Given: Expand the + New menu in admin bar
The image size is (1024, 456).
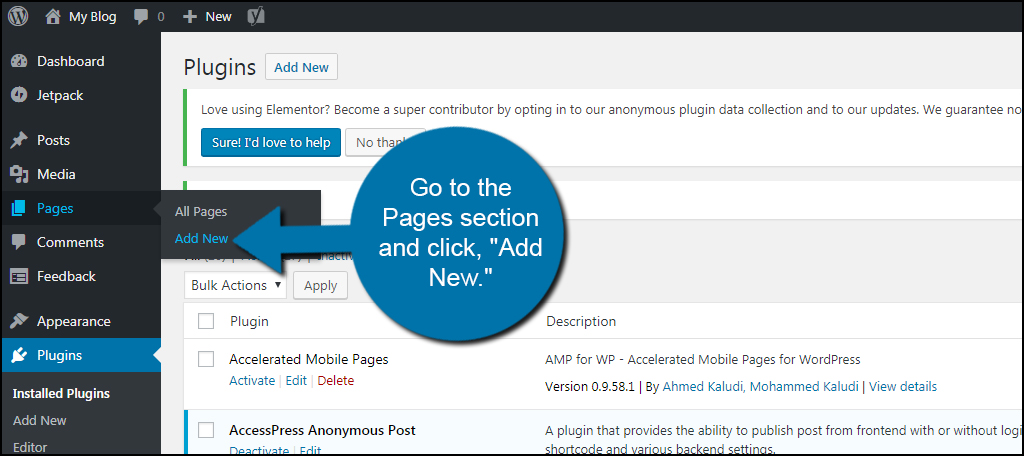Looking at the screenshot, I should (x=207, y=17).
